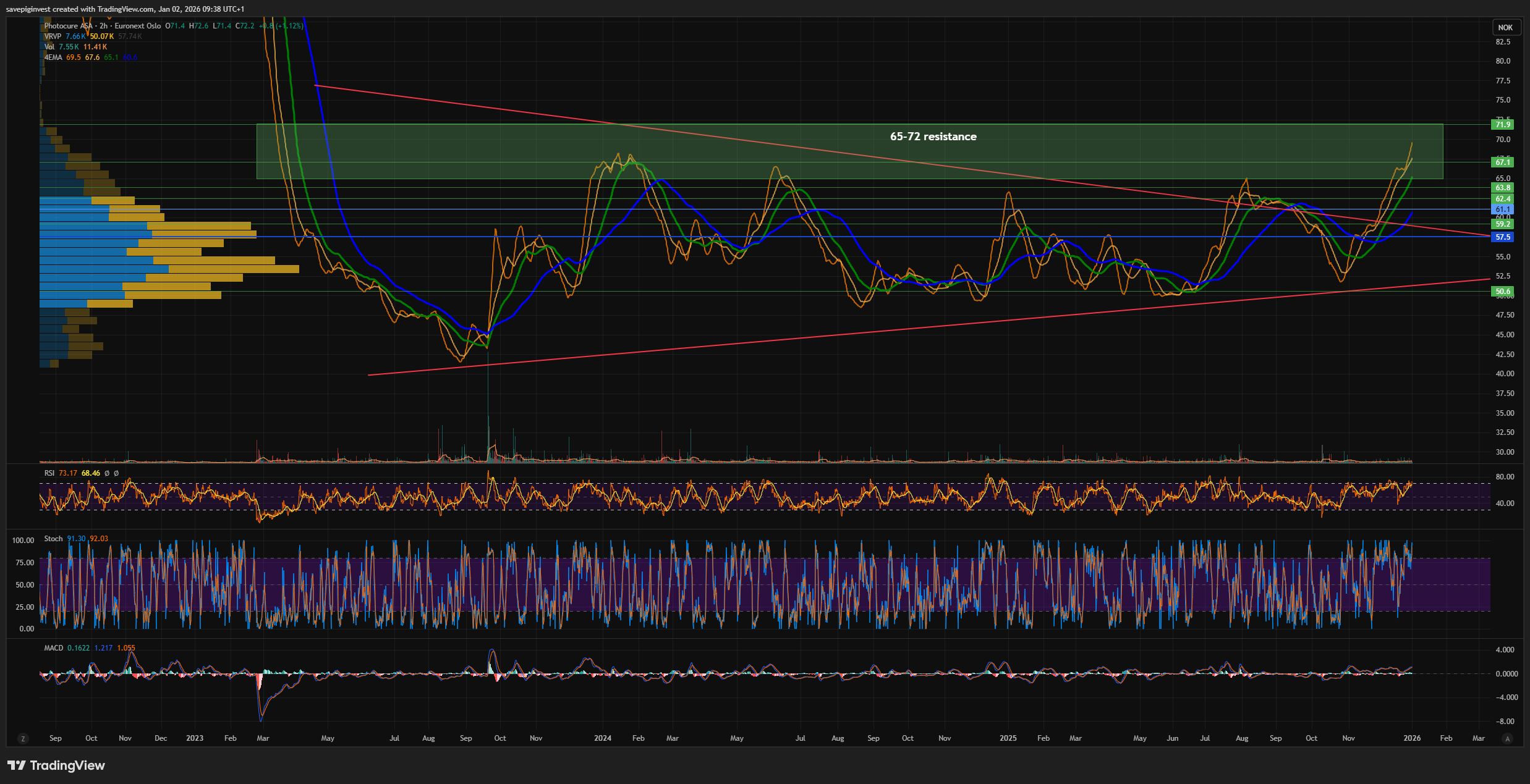
Task: Click the 2025 marker on time axis
Action: click(x=1008, y=738)
